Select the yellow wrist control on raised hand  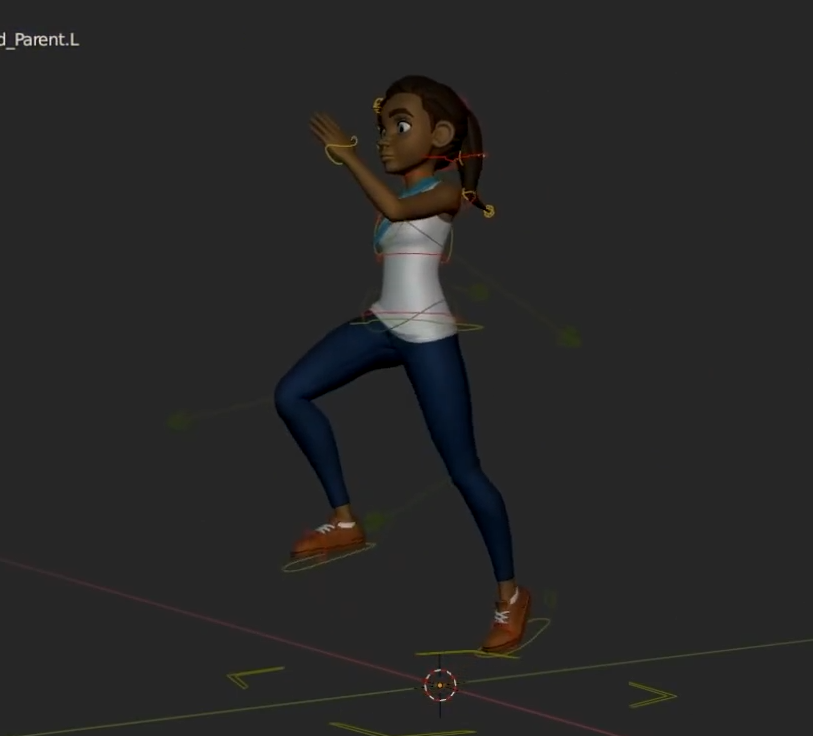[341, 150]
